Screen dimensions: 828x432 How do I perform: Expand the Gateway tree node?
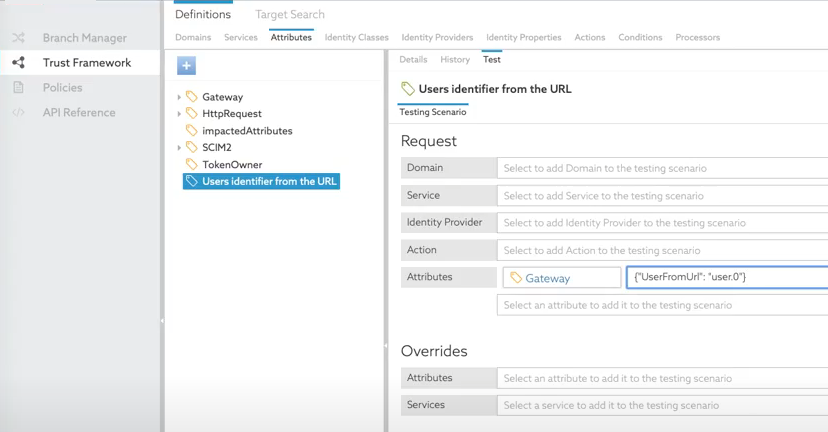click(x=179, y=97)
